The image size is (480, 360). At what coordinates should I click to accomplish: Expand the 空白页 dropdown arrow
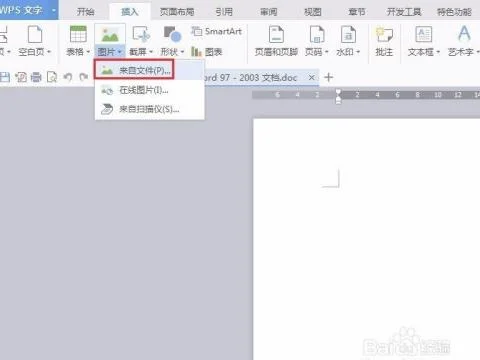pos(49,52)
